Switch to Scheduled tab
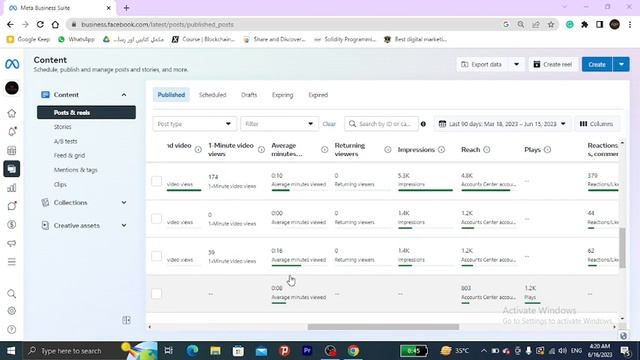640x360 pixels. click(x=212, y=95)
